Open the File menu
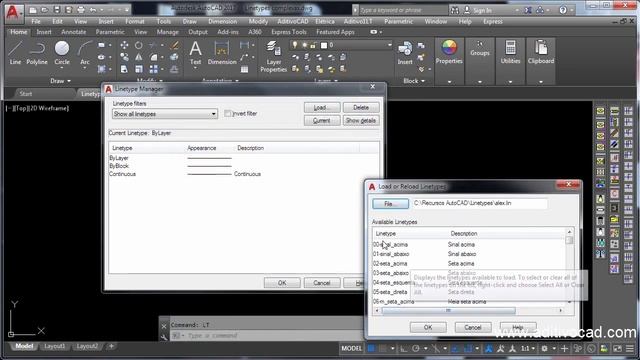Image resolution: width=640 pixels, height=360 pixels. (x=36, y=22)
